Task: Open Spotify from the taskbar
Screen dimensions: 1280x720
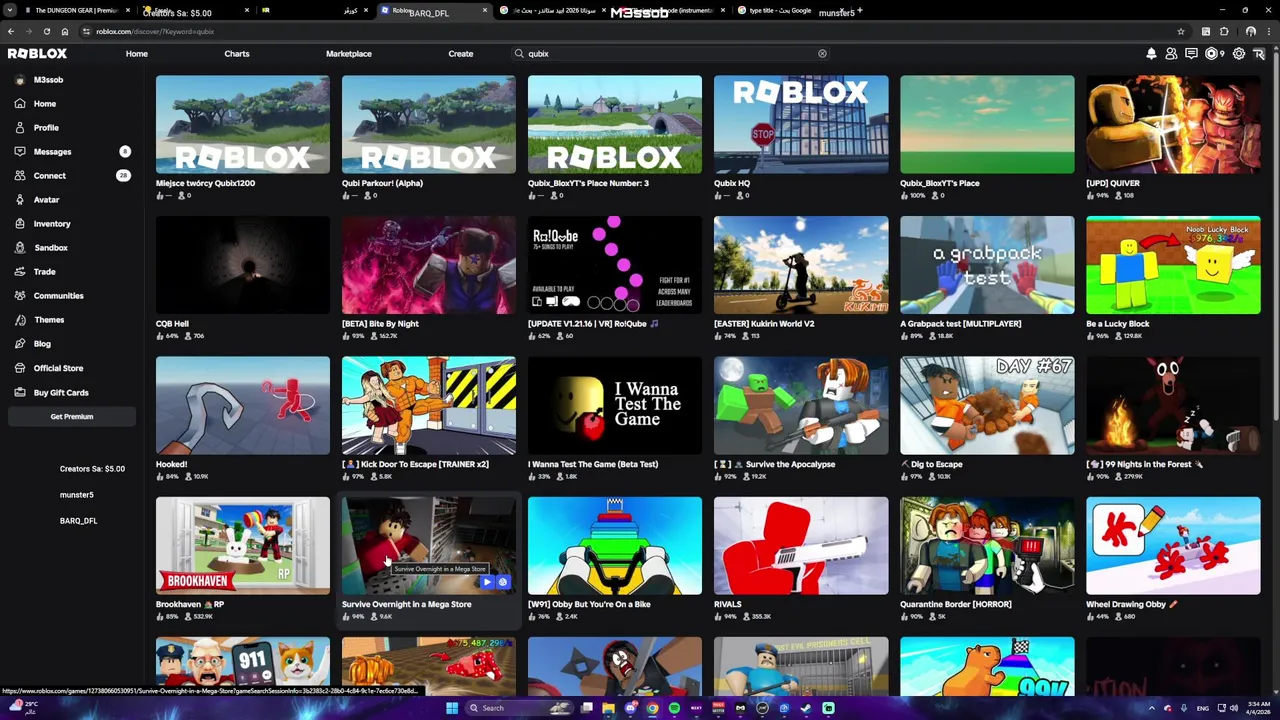Action: click(674, 708)
